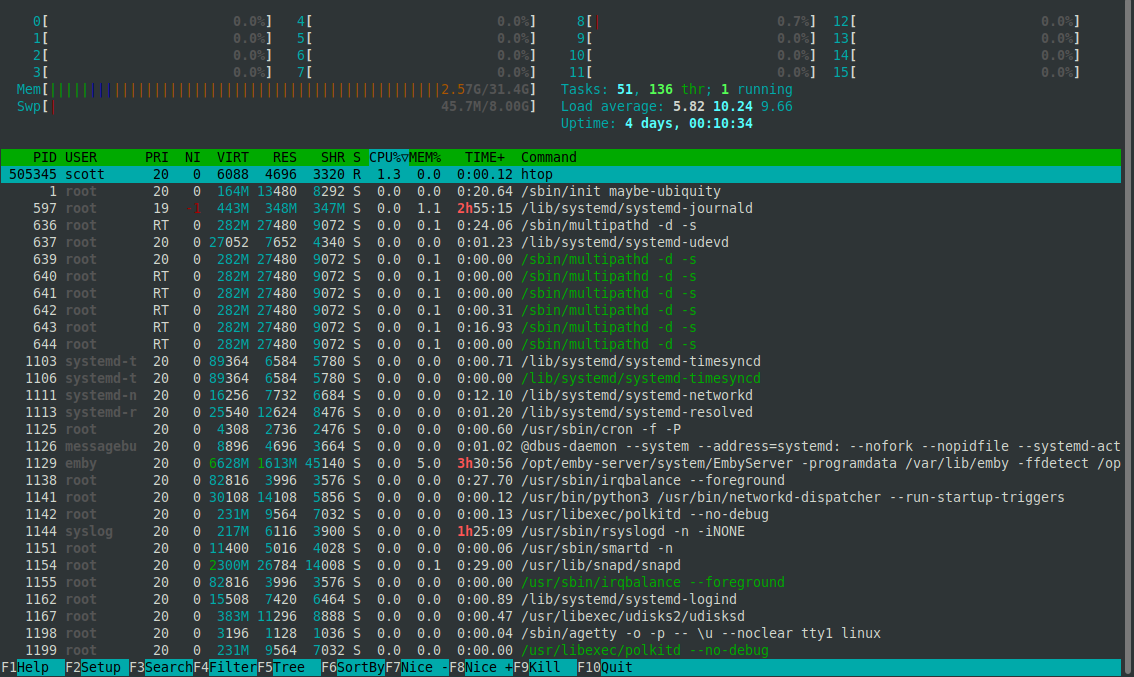Click the CPU 8 usage meter
Image resolution: width=1134 pixels, height=677 pixels.
(x=696, y=21)
